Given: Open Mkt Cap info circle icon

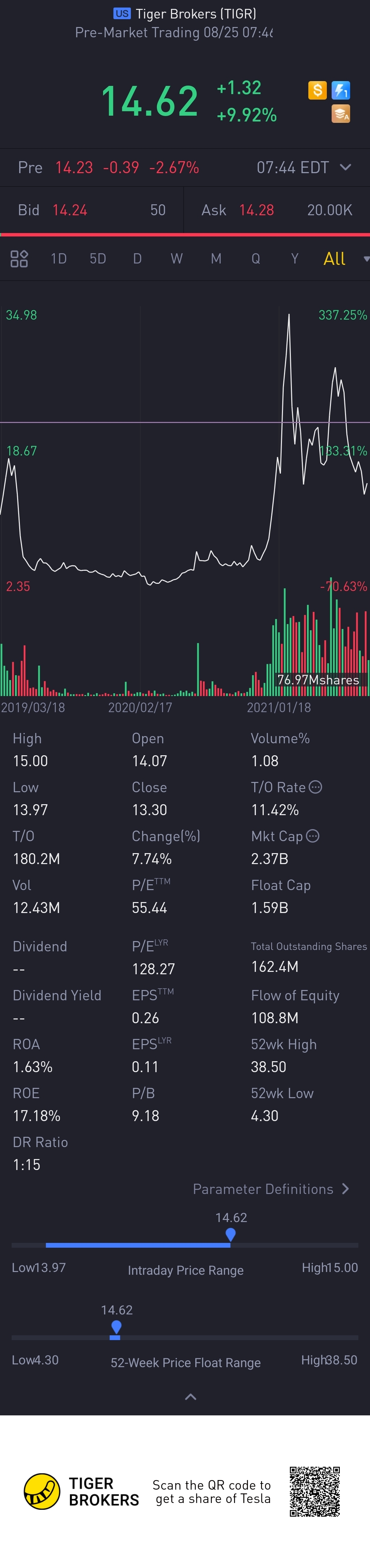Looking at the screenshot, I should tap(313, 836).
